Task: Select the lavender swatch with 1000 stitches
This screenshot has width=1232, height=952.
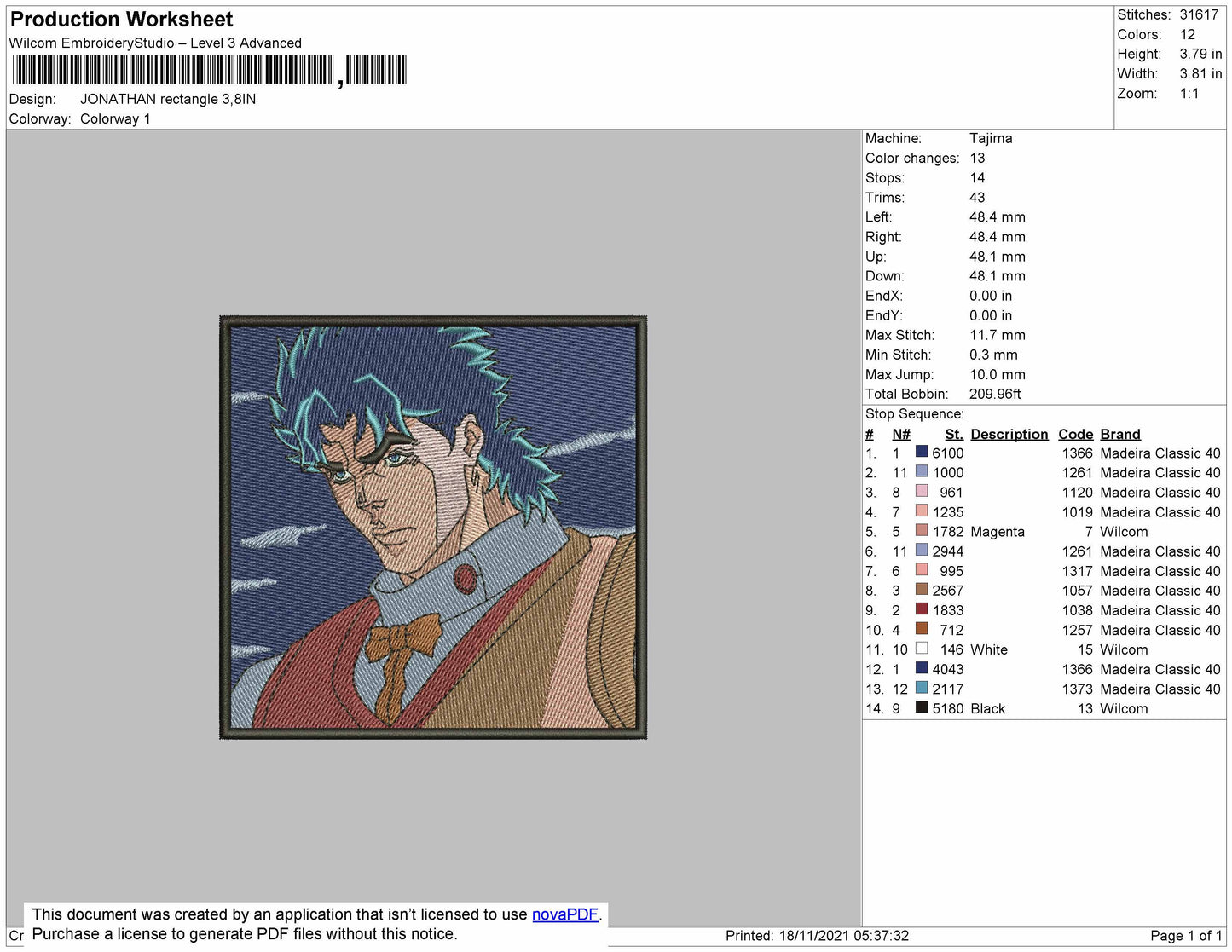Action: (922, 471)
